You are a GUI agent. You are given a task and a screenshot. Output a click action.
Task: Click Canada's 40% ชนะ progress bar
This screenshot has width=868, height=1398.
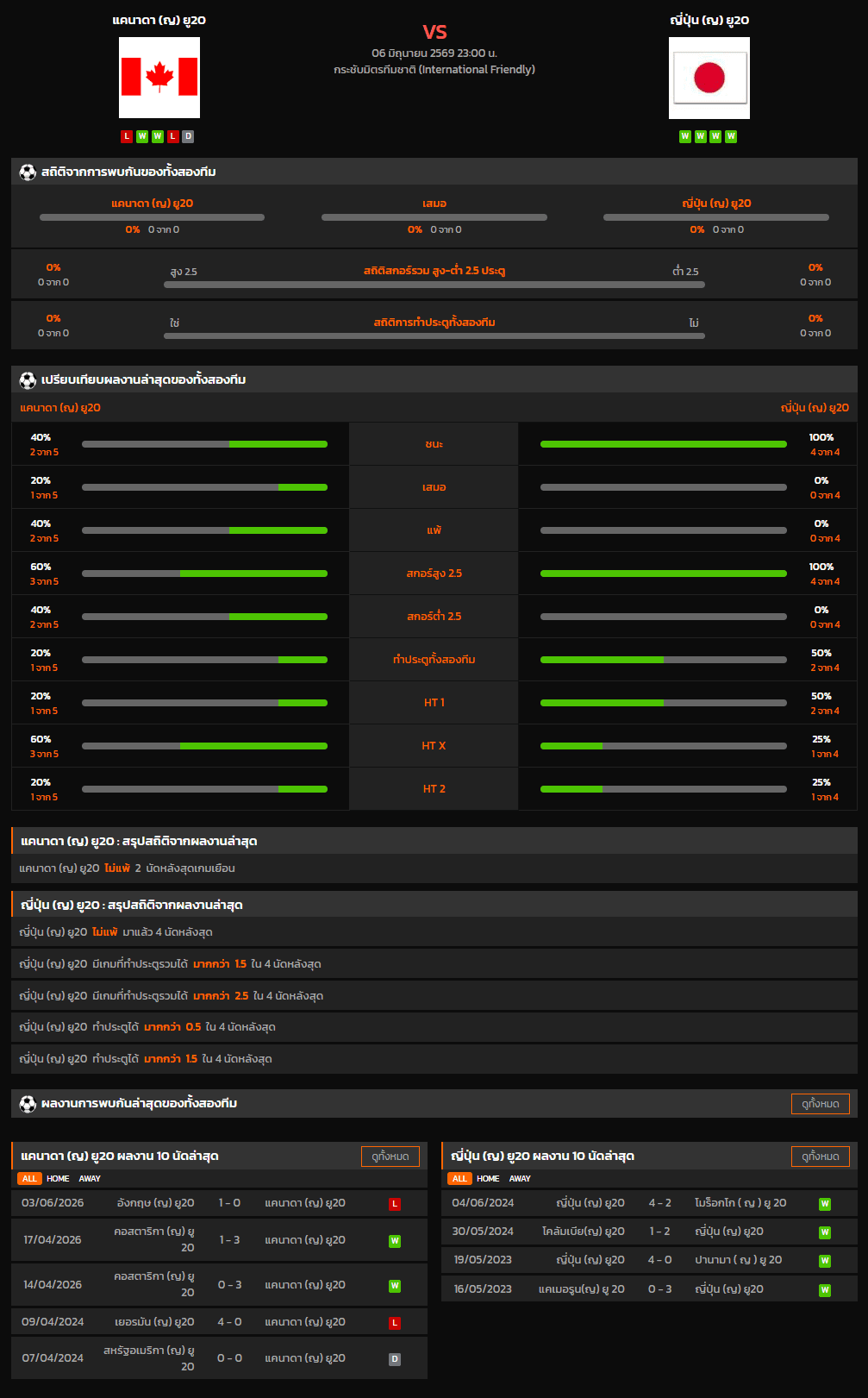[204, 444]
